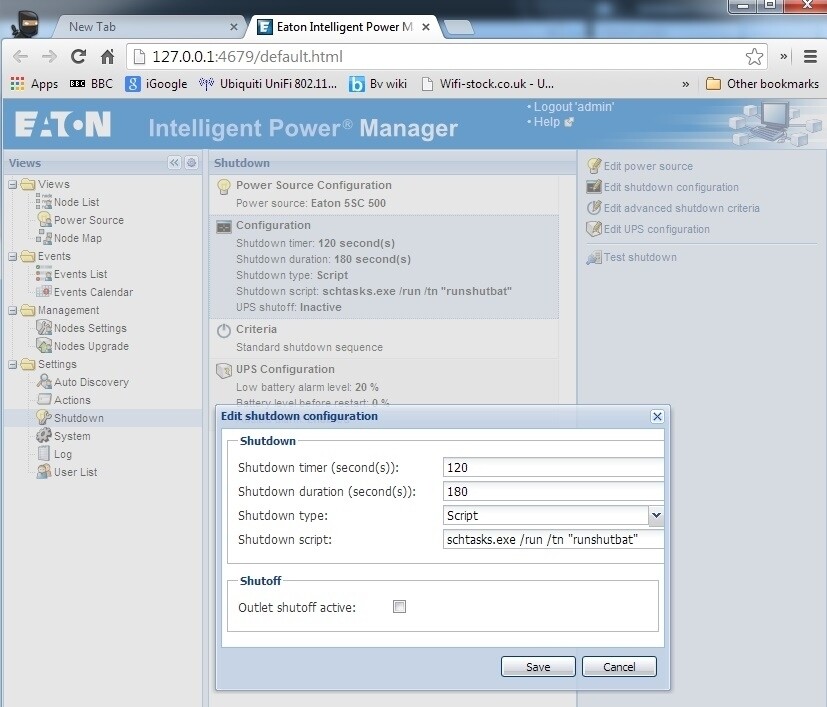The image size is (827, 707).
Task: Open the Shutdown type dropdown
Action: click(656, 515)
